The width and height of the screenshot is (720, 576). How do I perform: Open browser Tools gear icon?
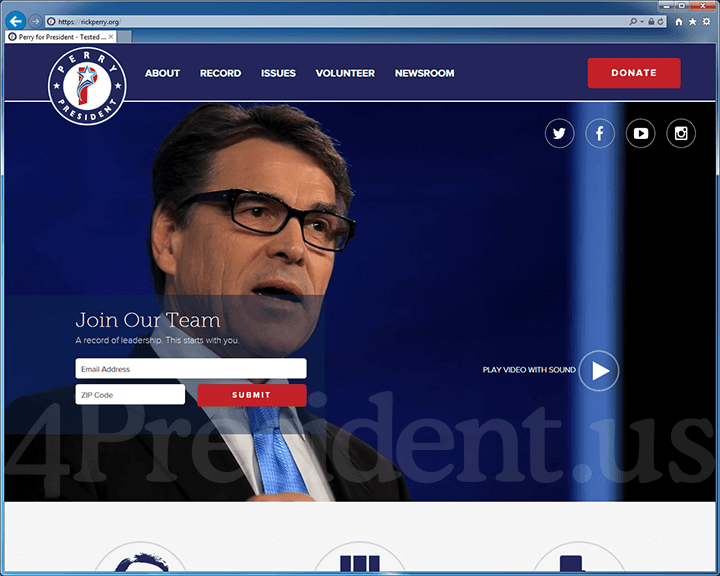(706, 22)
